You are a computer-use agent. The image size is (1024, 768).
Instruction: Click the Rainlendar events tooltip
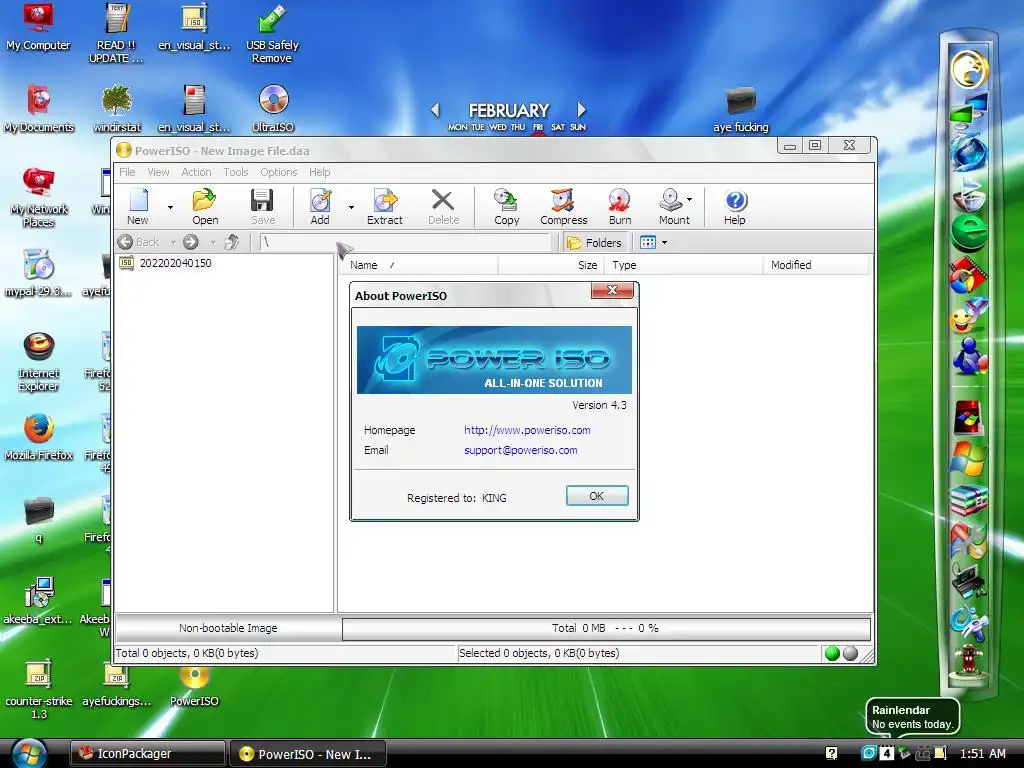tap(912, 717)
